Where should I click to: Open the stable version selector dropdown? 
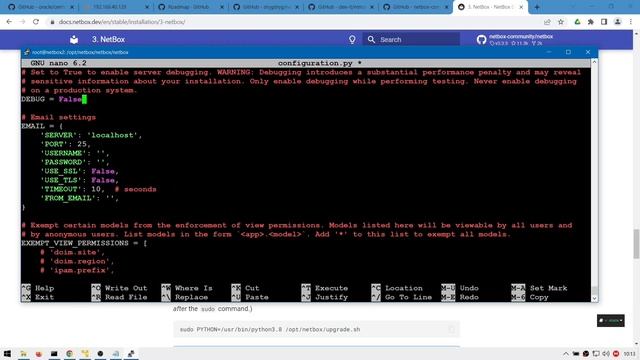611,320
